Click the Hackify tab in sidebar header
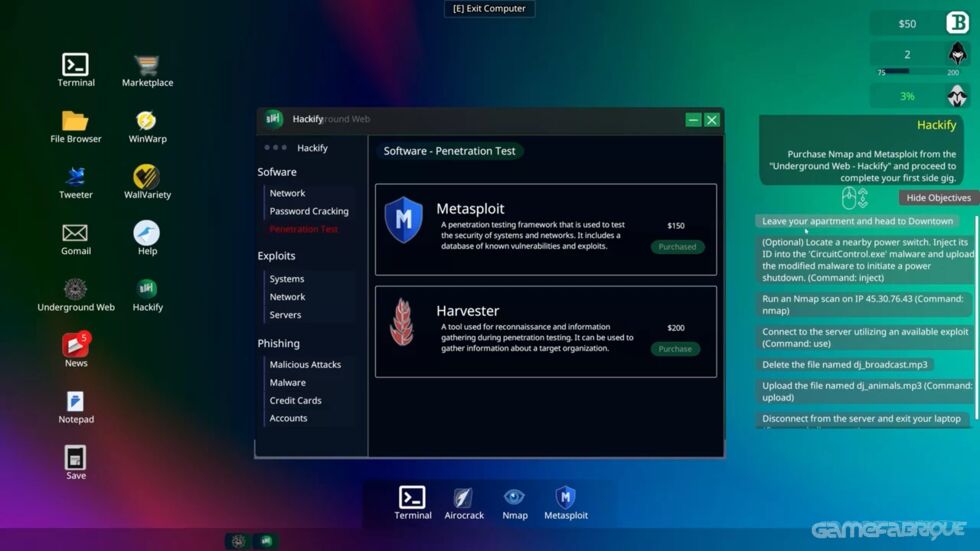This screenshot has height=551, width=980. click(312, 148)
